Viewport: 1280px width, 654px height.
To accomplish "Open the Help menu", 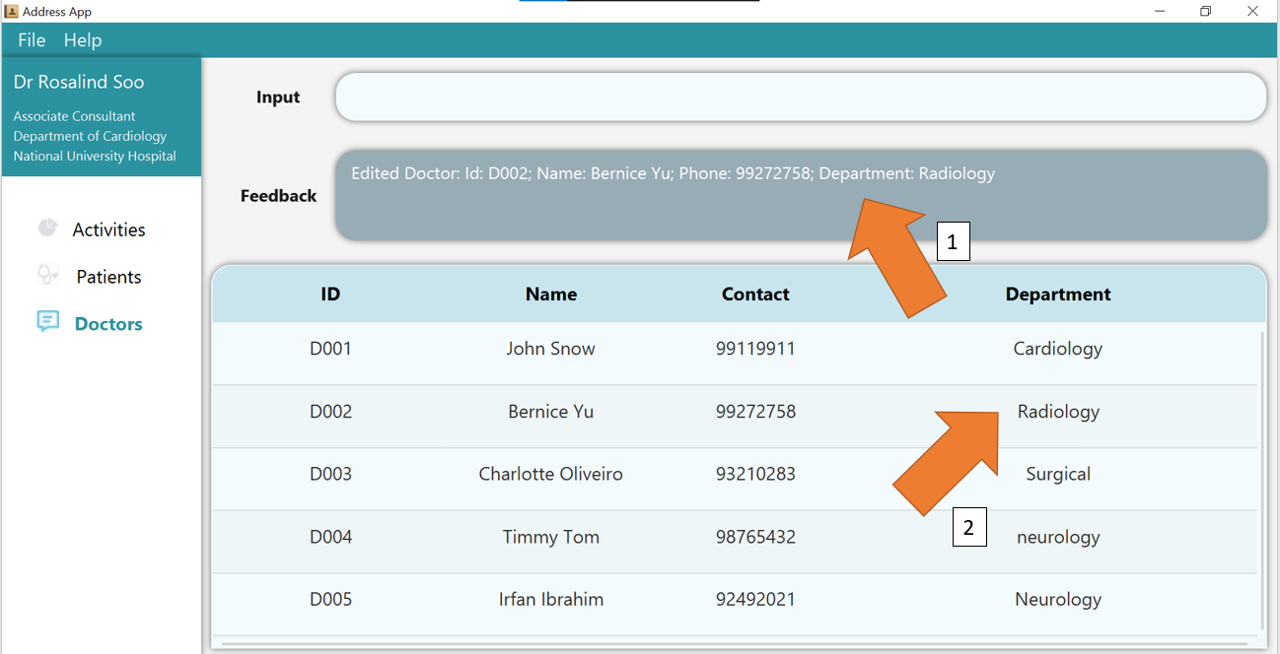I will (83, 40).
